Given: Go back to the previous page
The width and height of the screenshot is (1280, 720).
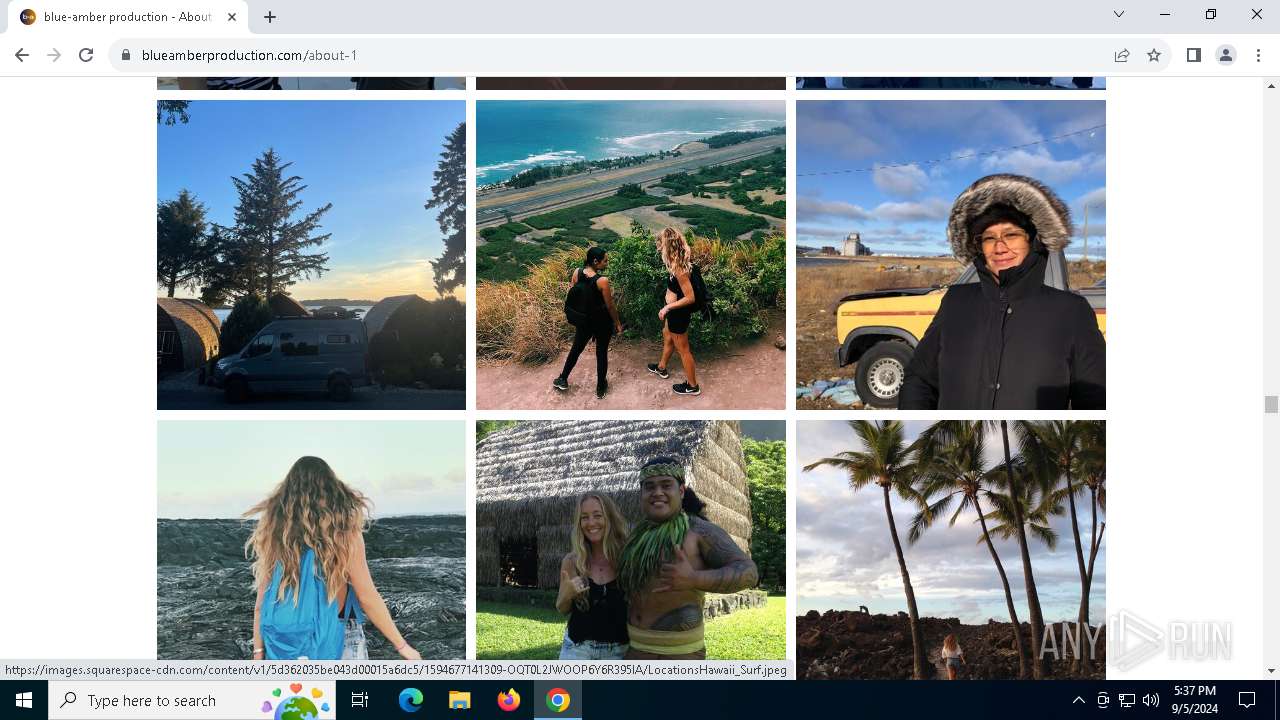Looking at the screenshot, I should click(22, 55).
